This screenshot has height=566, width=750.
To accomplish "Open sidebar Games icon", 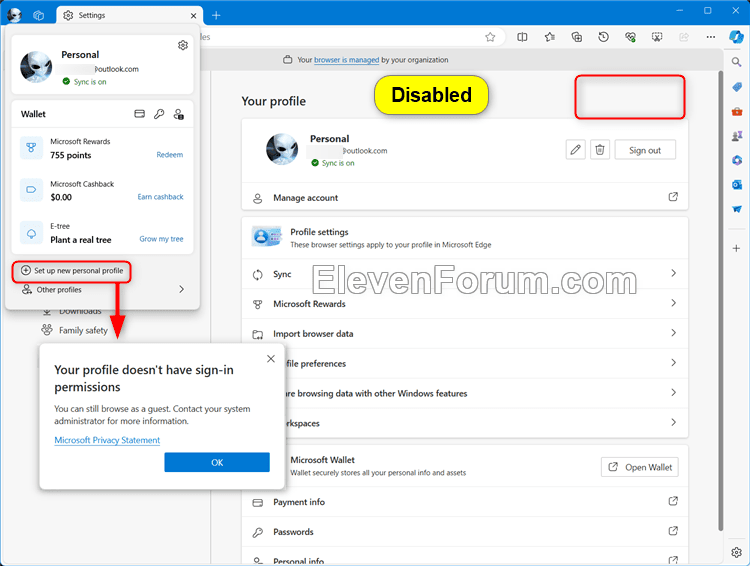I will (x=737, y=136).
